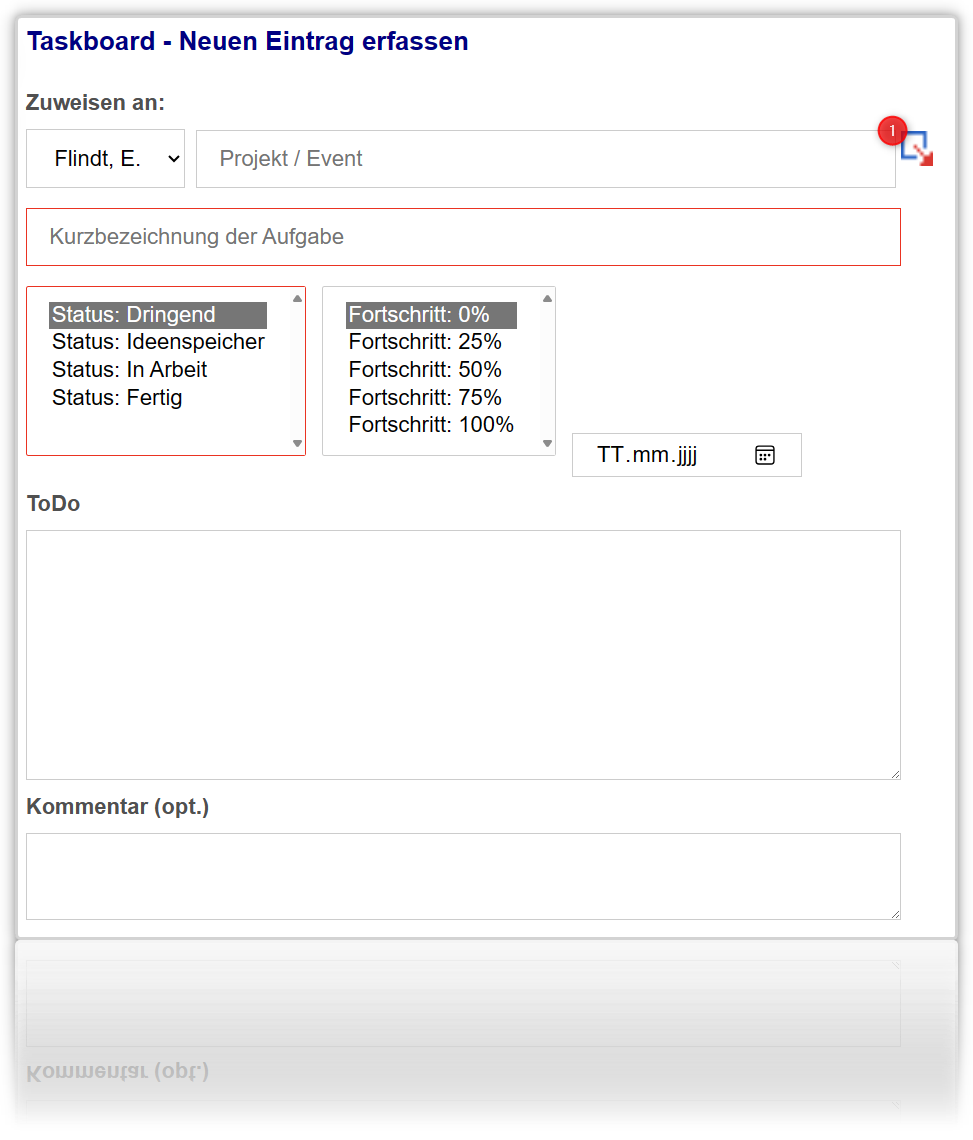Click the Projekt / Event input field

tap(545, 159)
